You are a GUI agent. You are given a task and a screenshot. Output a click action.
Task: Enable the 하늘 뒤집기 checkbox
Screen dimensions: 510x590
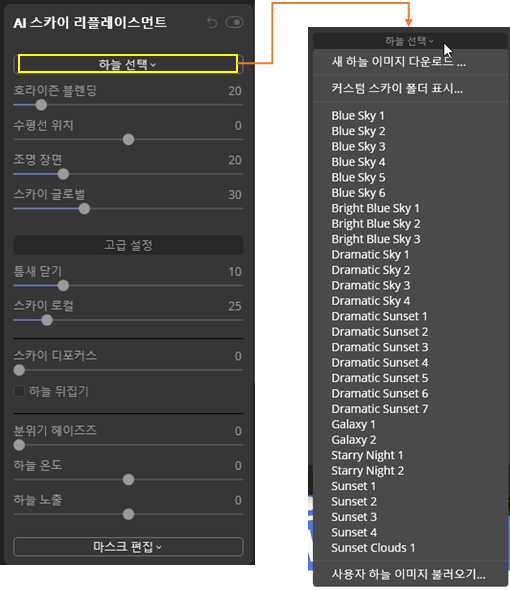tap(19, 391)
